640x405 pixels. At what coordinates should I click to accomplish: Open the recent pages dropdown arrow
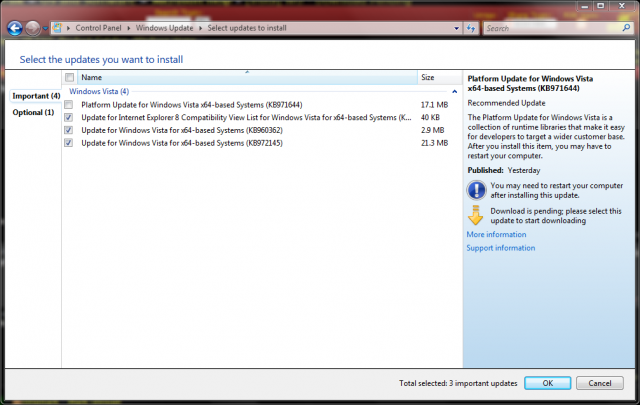click(45, 29)
